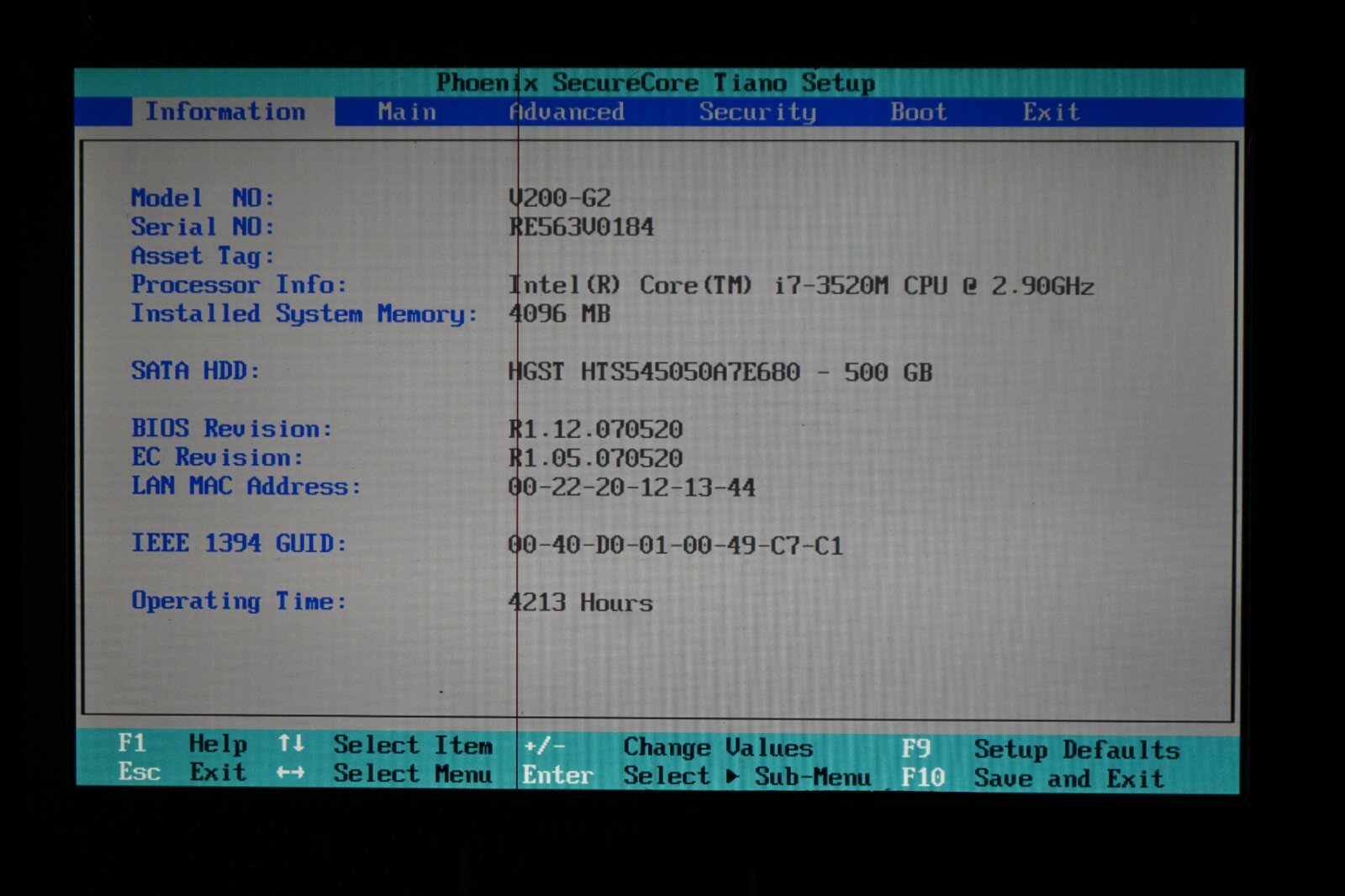
Task: Click the Enter key hint
Action: point(557,775)
